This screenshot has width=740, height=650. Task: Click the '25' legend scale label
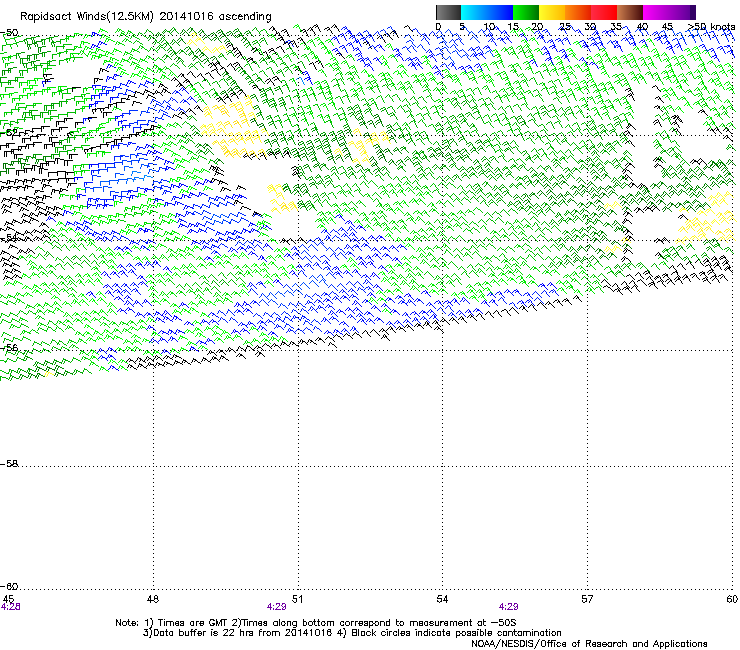point(564,27)
